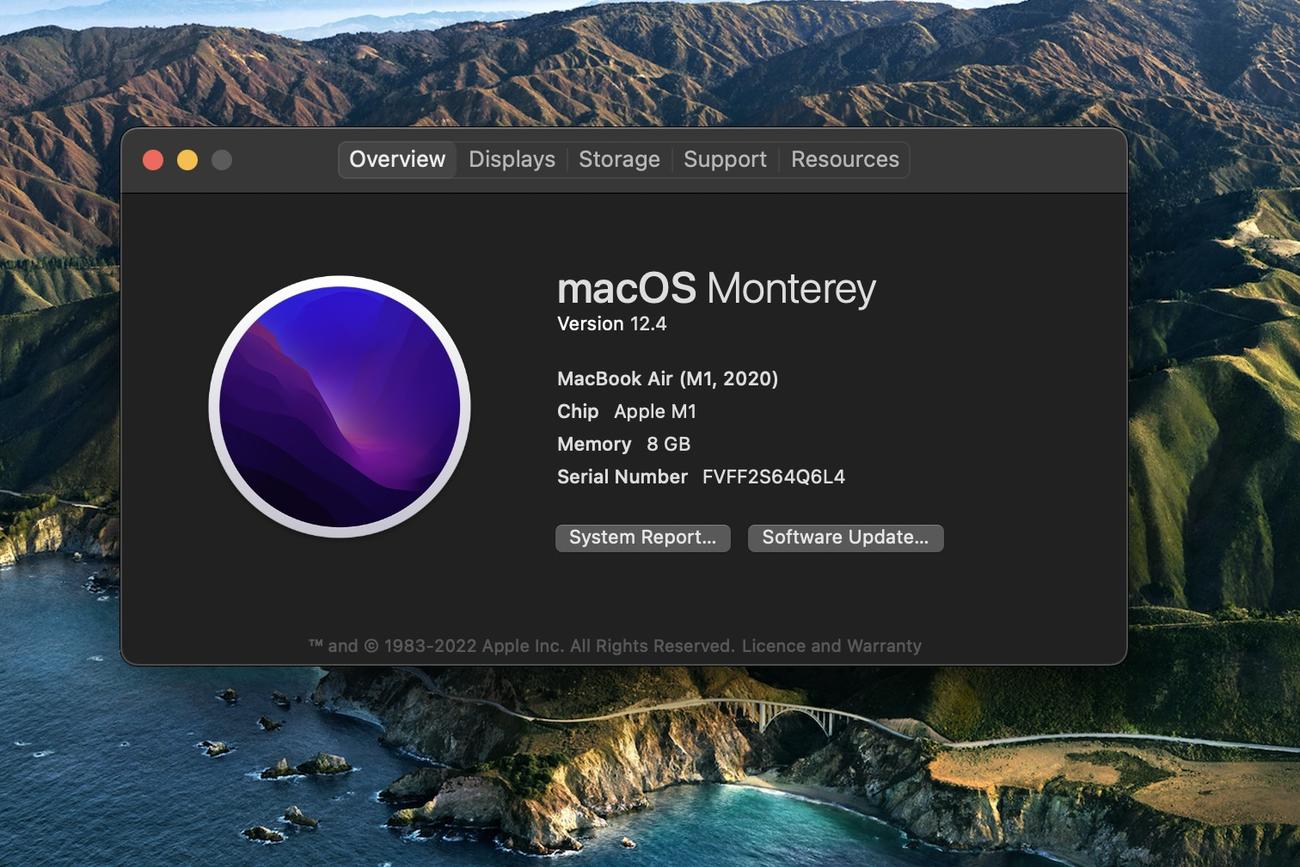The width and height of the screenshot is (1300, 867).
Task: Click the macOS Monterey logo icon
Action: click(340, 407)
